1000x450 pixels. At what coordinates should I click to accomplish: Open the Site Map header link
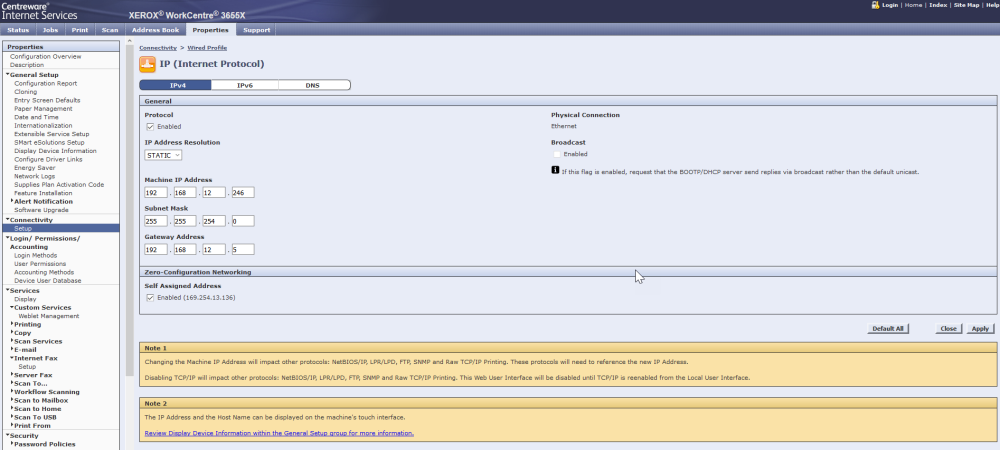[x=967, y=5]
